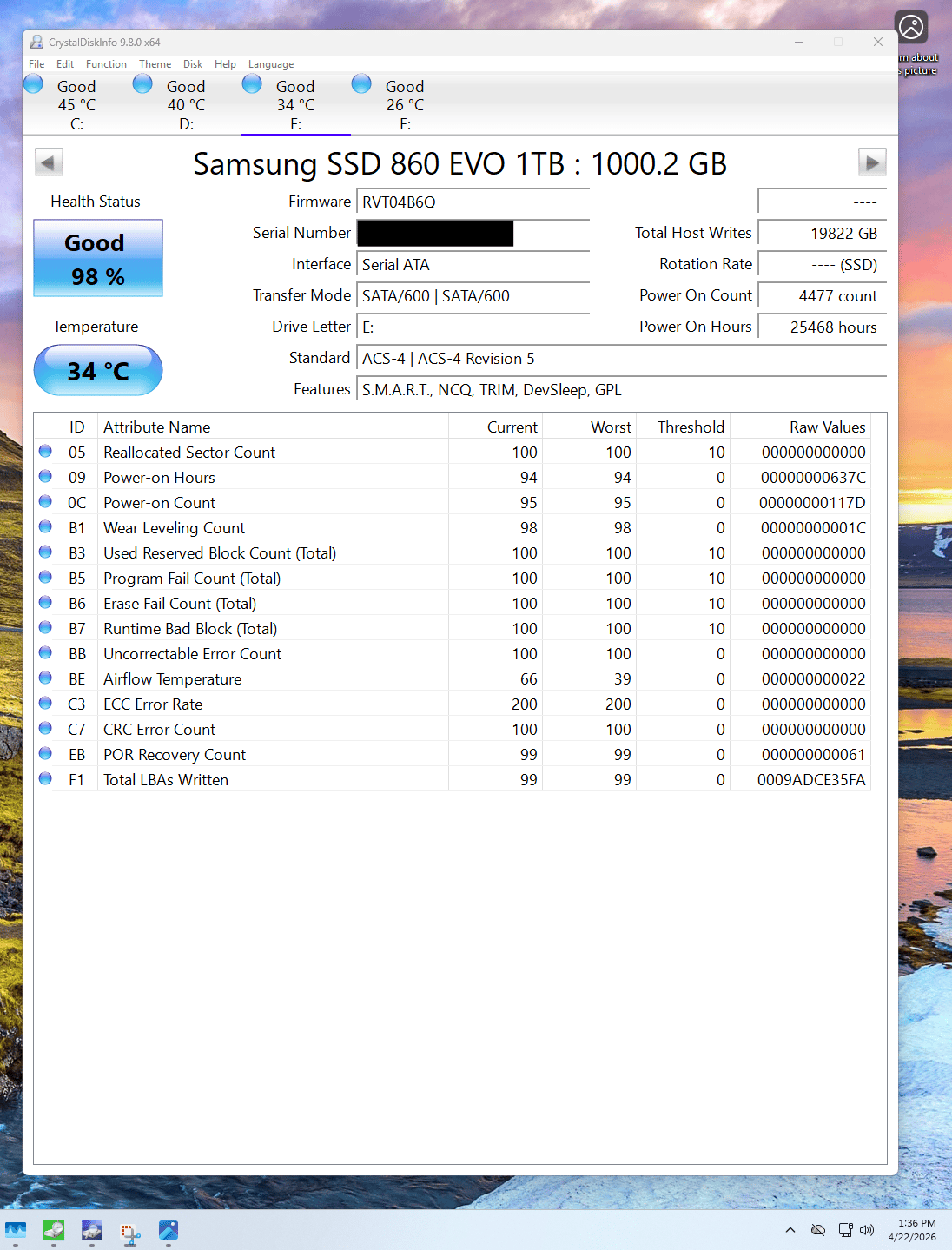Click raw value 00000000637C
Screen dimensions: 952x1250
(x=813, y=478)
